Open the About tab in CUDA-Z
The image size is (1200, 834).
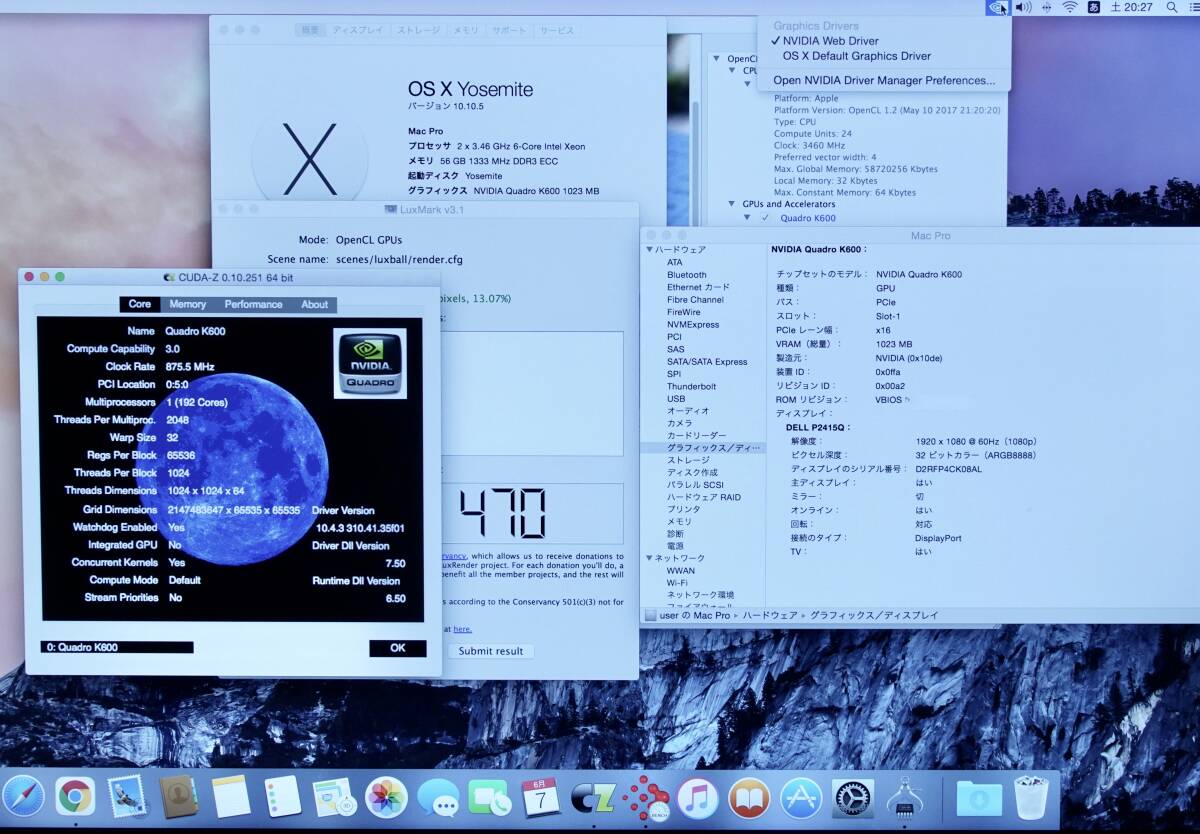tap(314, 304)
